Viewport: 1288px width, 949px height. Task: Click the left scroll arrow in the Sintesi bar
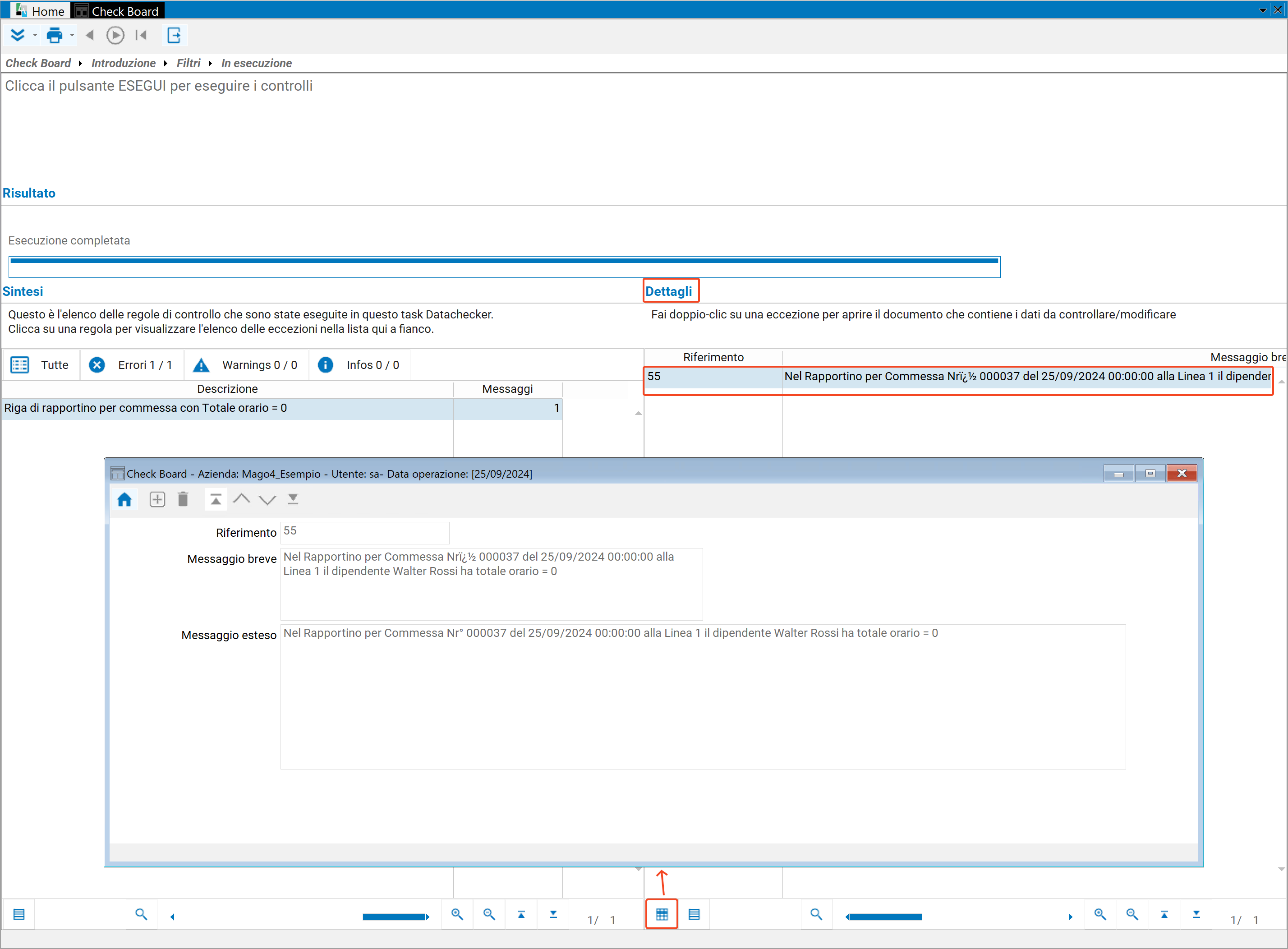tap(173, 917)
